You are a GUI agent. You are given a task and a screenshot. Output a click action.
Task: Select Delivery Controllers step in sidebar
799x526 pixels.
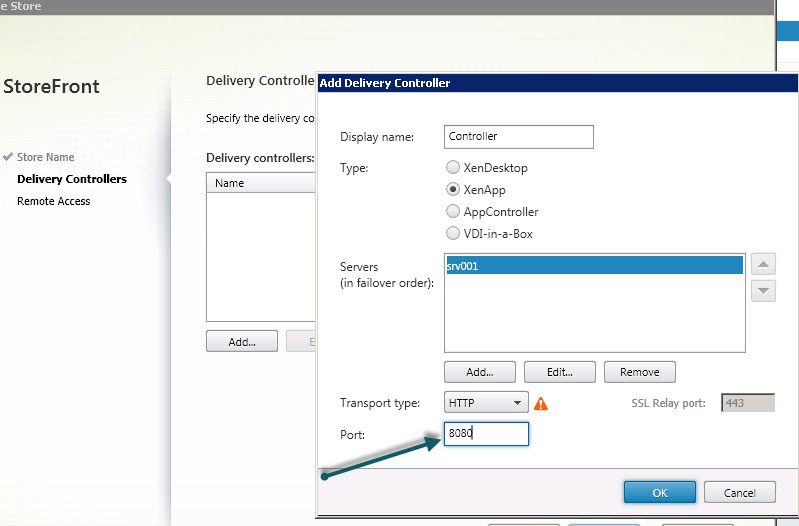click(72, 179)
